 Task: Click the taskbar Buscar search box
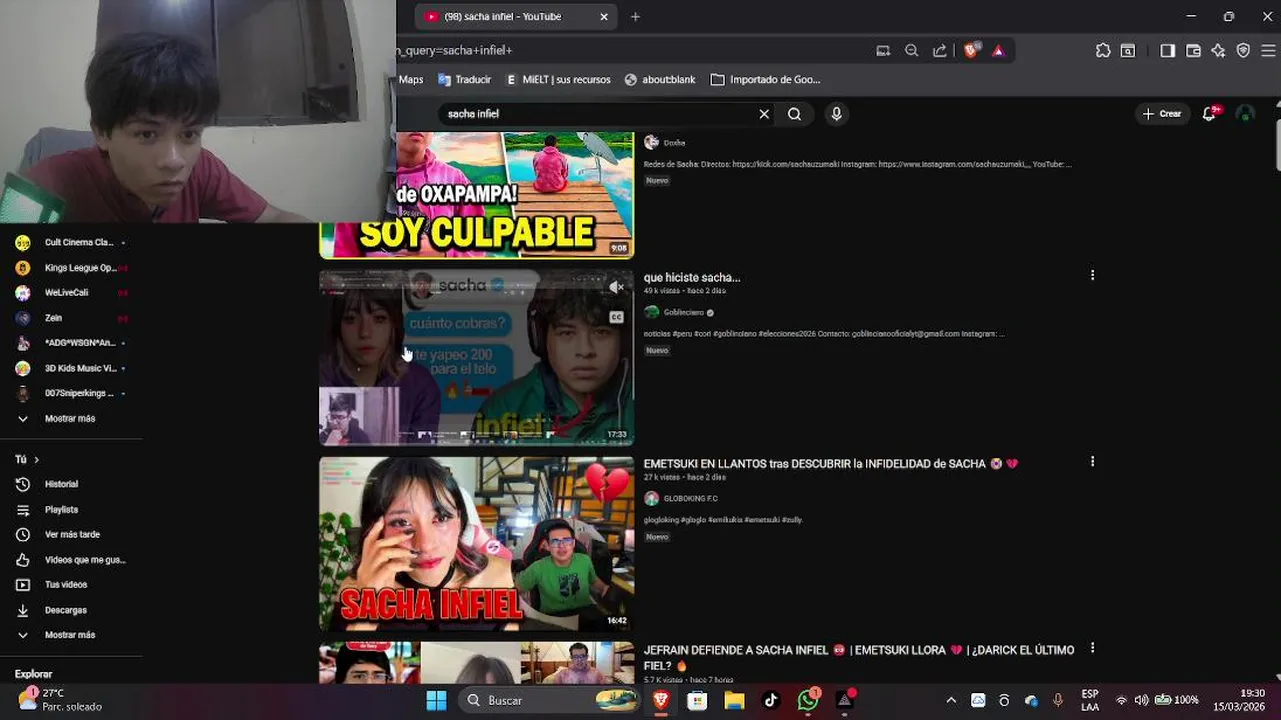tap(549, 700)
